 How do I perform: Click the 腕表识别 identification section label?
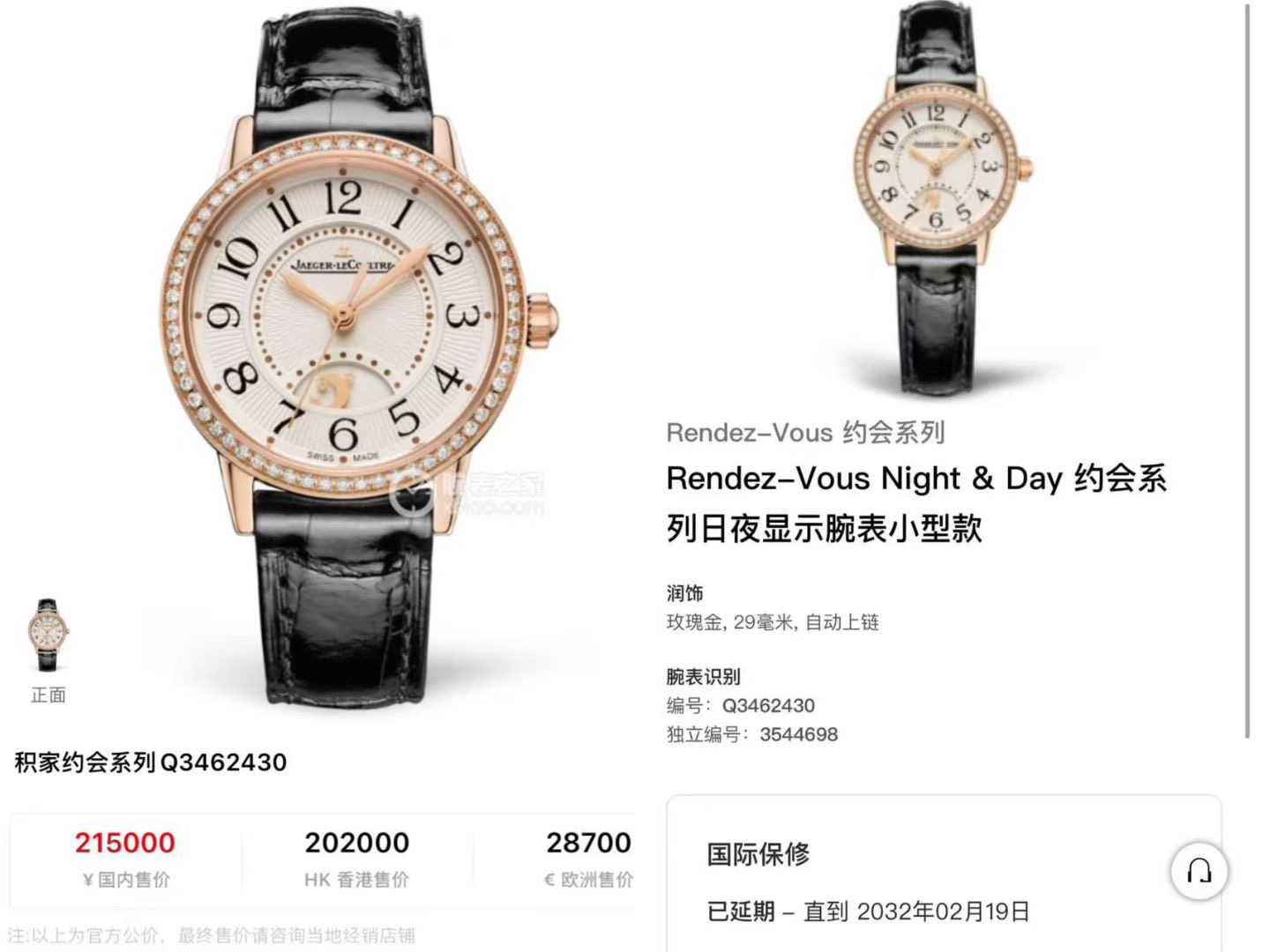pos(703,677)
